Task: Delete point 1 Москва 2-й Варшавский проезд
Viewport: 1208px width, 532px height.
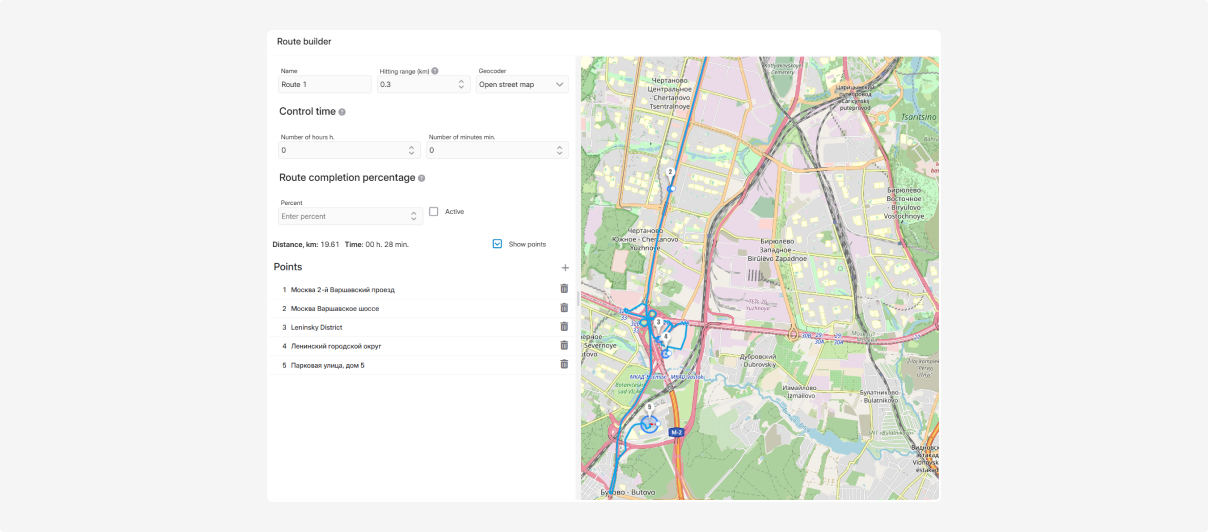Action: coord(564,289)
